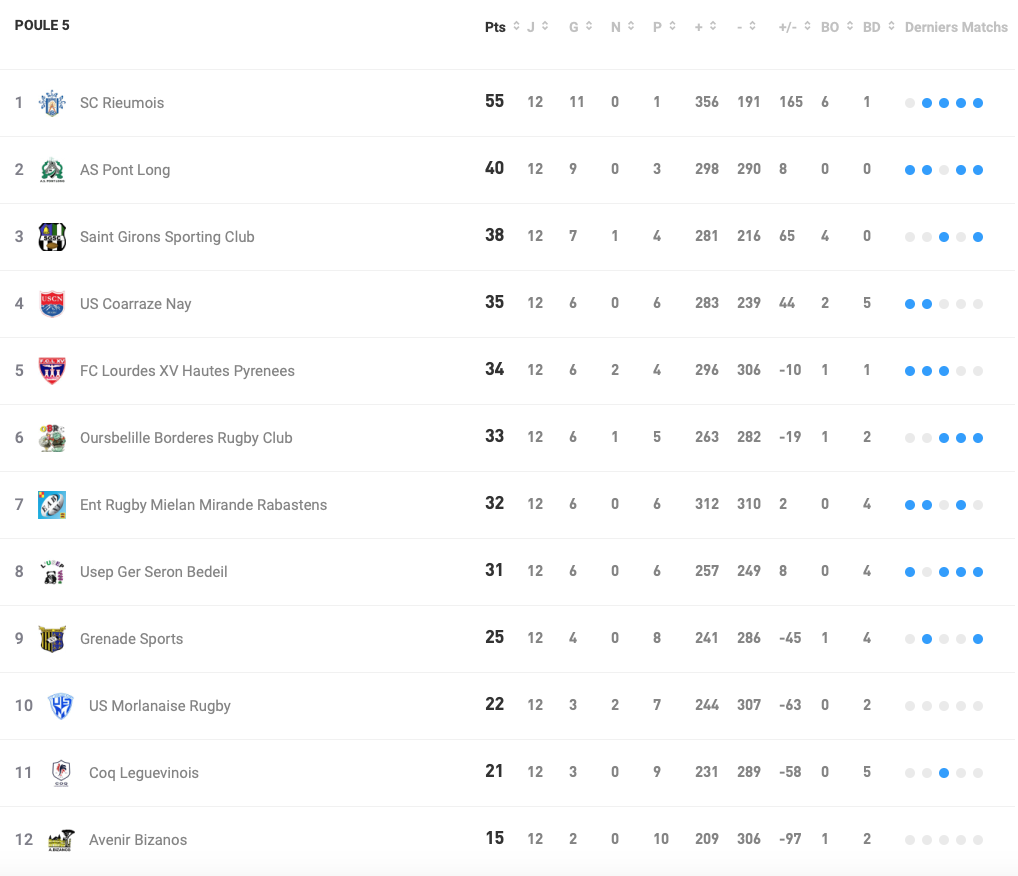Click the FC Lourdes XV Hautes Pyrenees crest
Viewport: 1018px width, 876px height.
click(x=52, y=370)
